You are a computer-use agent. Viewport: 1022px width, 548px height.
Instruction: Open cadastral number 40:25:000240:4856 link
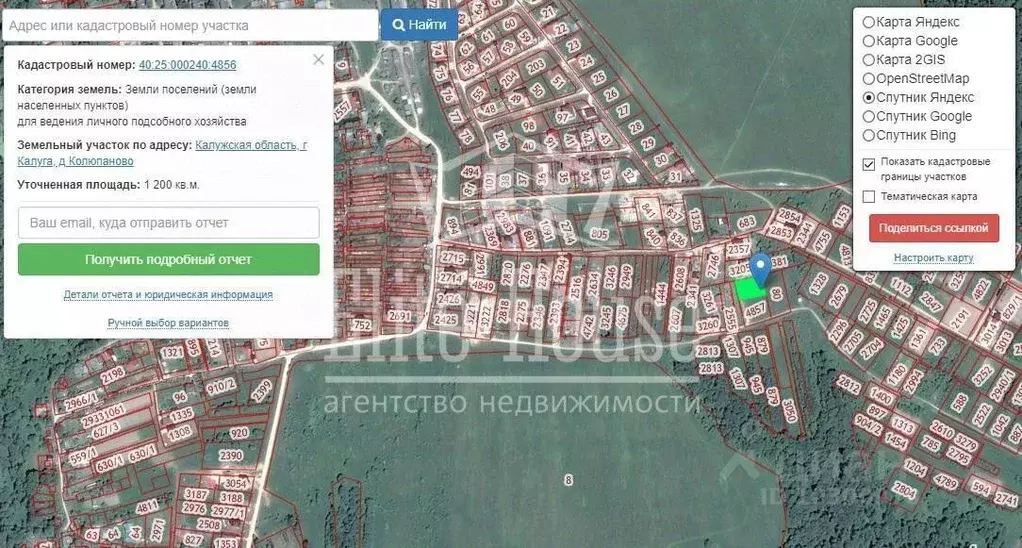coord(188,65)
